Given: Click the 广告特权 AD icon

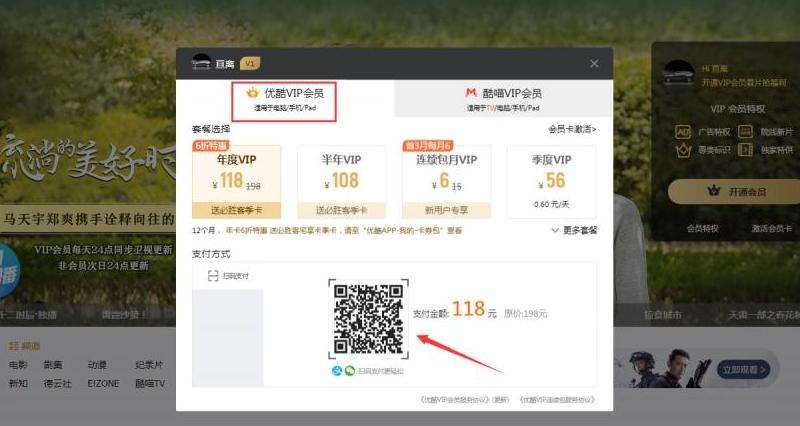Looking at the screenshot, I should coord(684,132).
